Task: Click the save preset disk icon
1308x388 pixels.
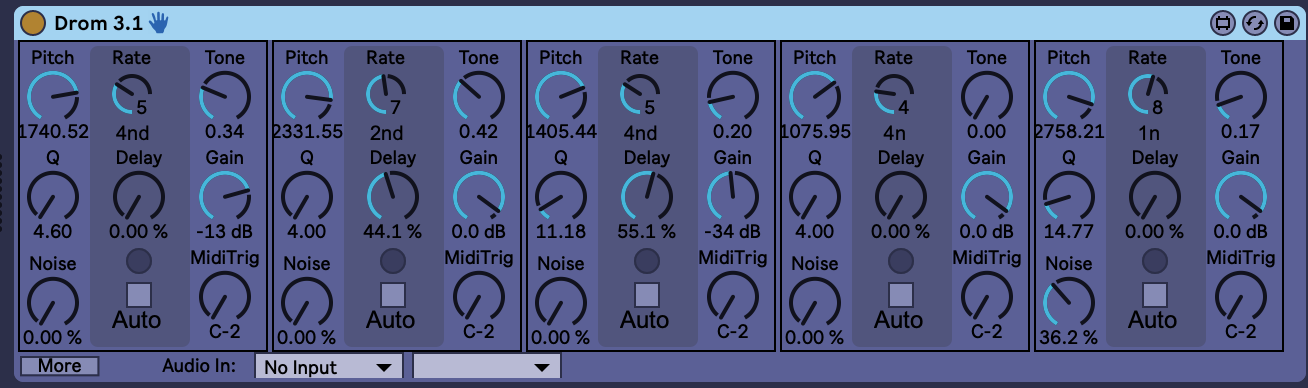Action: coord(1284,22)
